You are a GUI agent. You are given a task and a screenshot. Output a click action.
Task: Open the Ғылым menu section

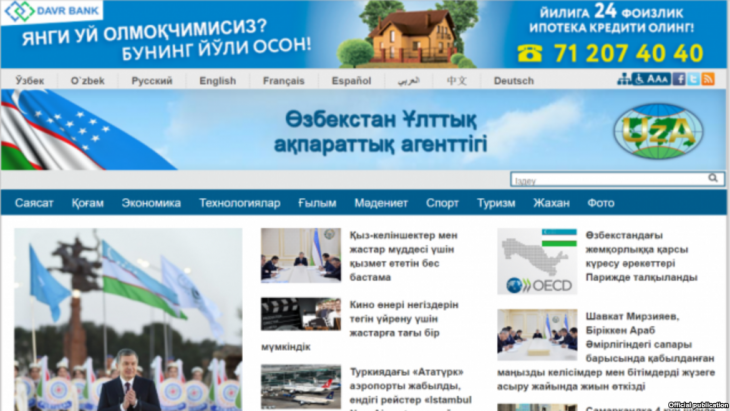pyautogui.click(x=317, y=203)
